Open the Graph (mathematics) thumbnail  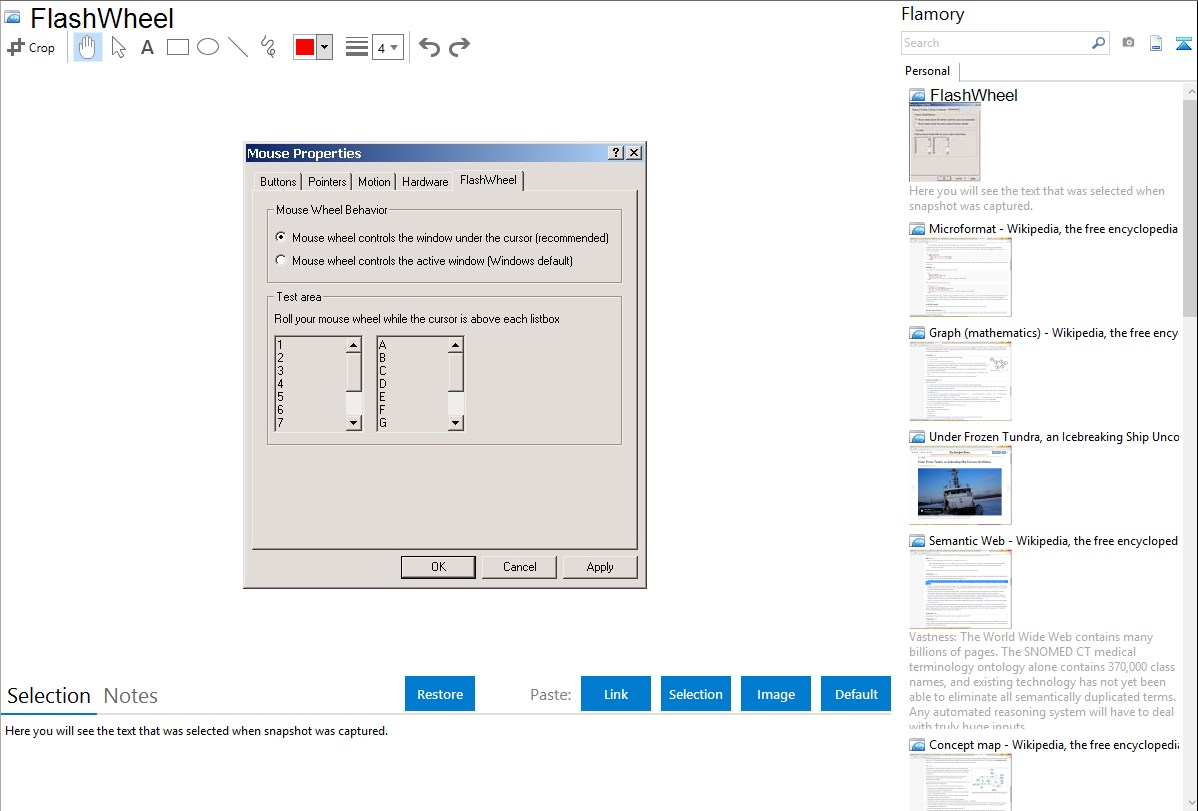[960, 381]
